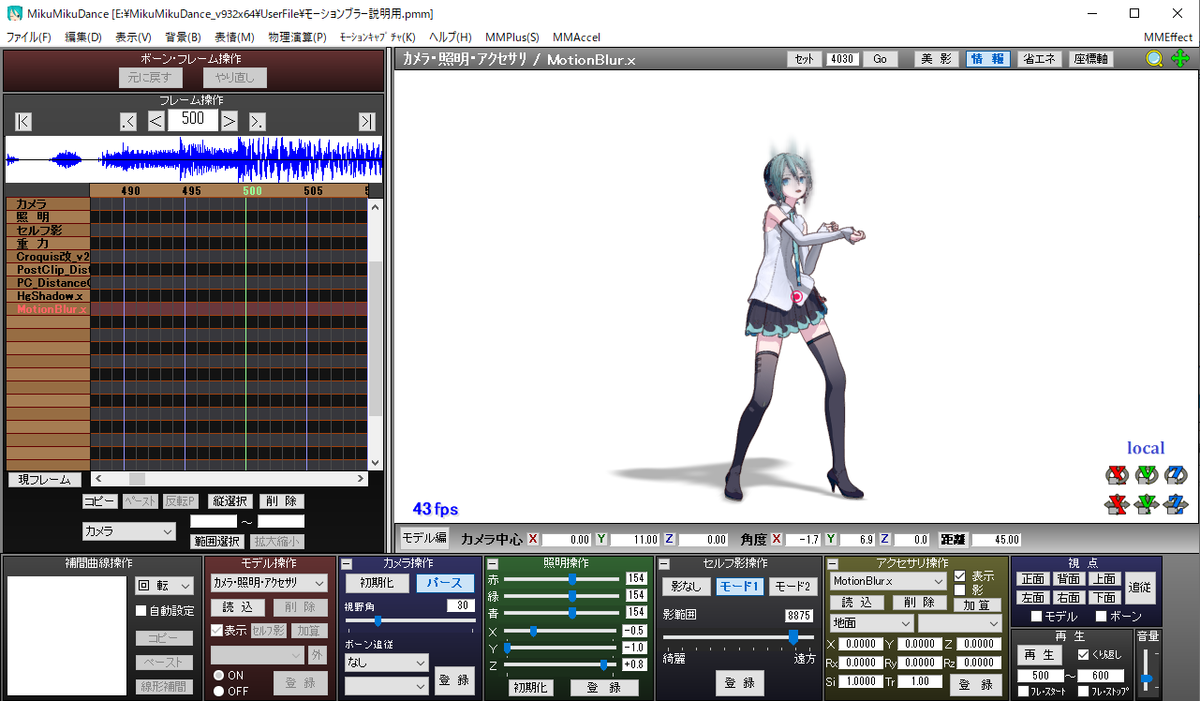The height and width of the screenshot is (701, 1200).
Task: Click the green Y-axis move icon
Action: click(1146, 503)
